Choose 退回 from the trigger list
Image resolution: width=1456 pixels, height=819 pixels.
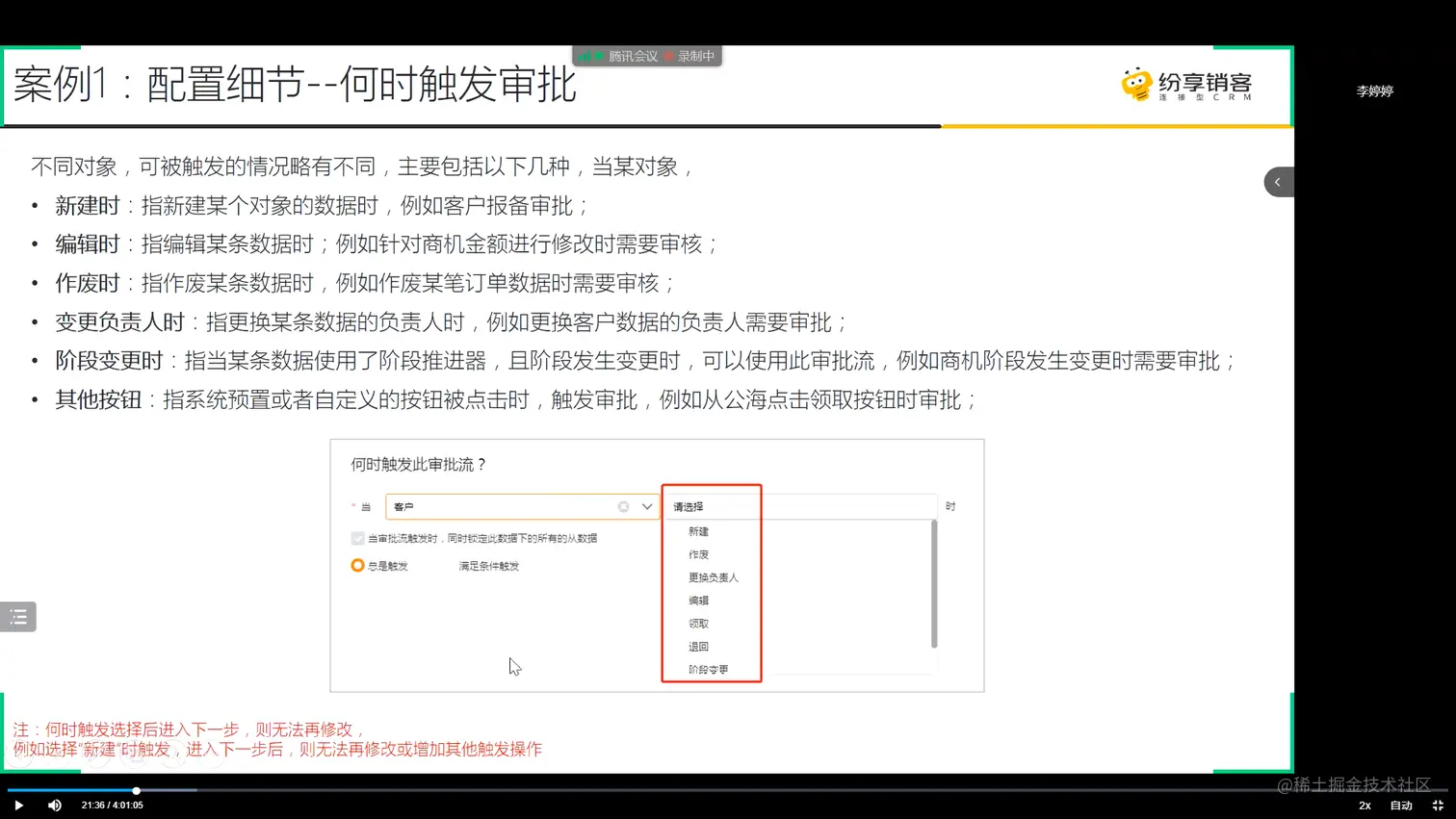[698, 647]
